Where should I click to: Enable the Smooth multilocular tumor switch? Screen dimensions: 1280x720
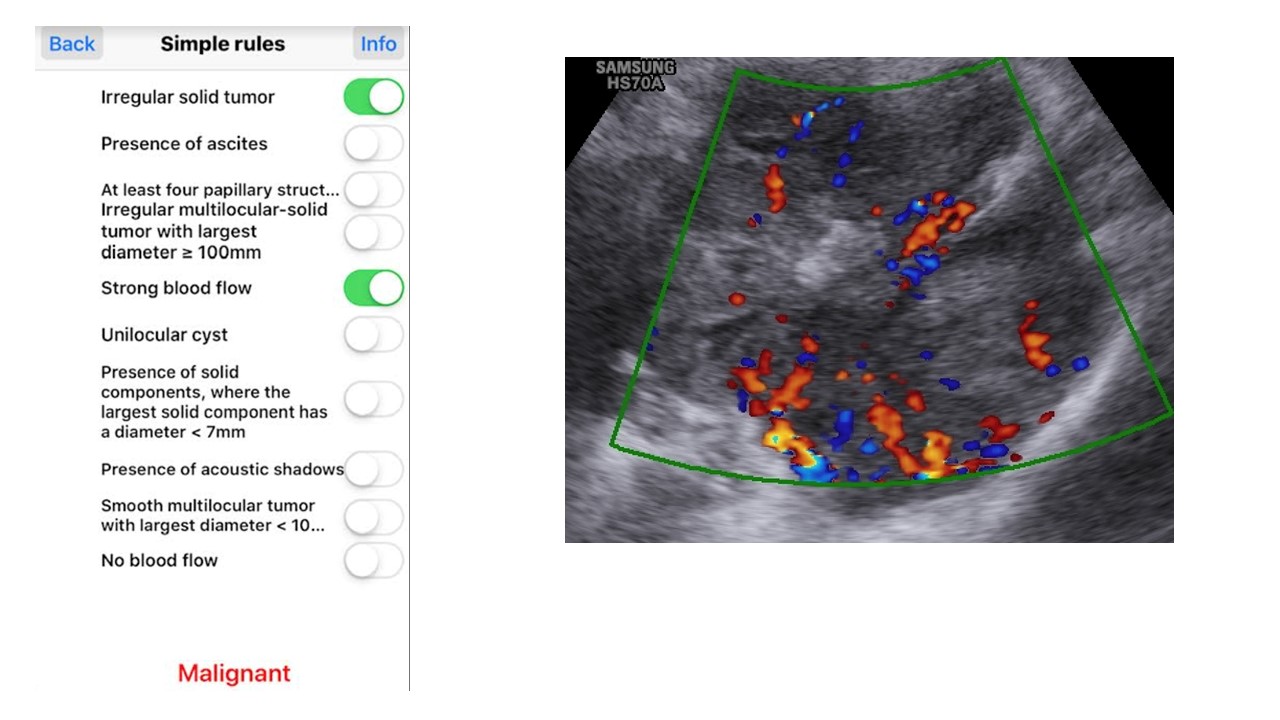click(373, 517)
